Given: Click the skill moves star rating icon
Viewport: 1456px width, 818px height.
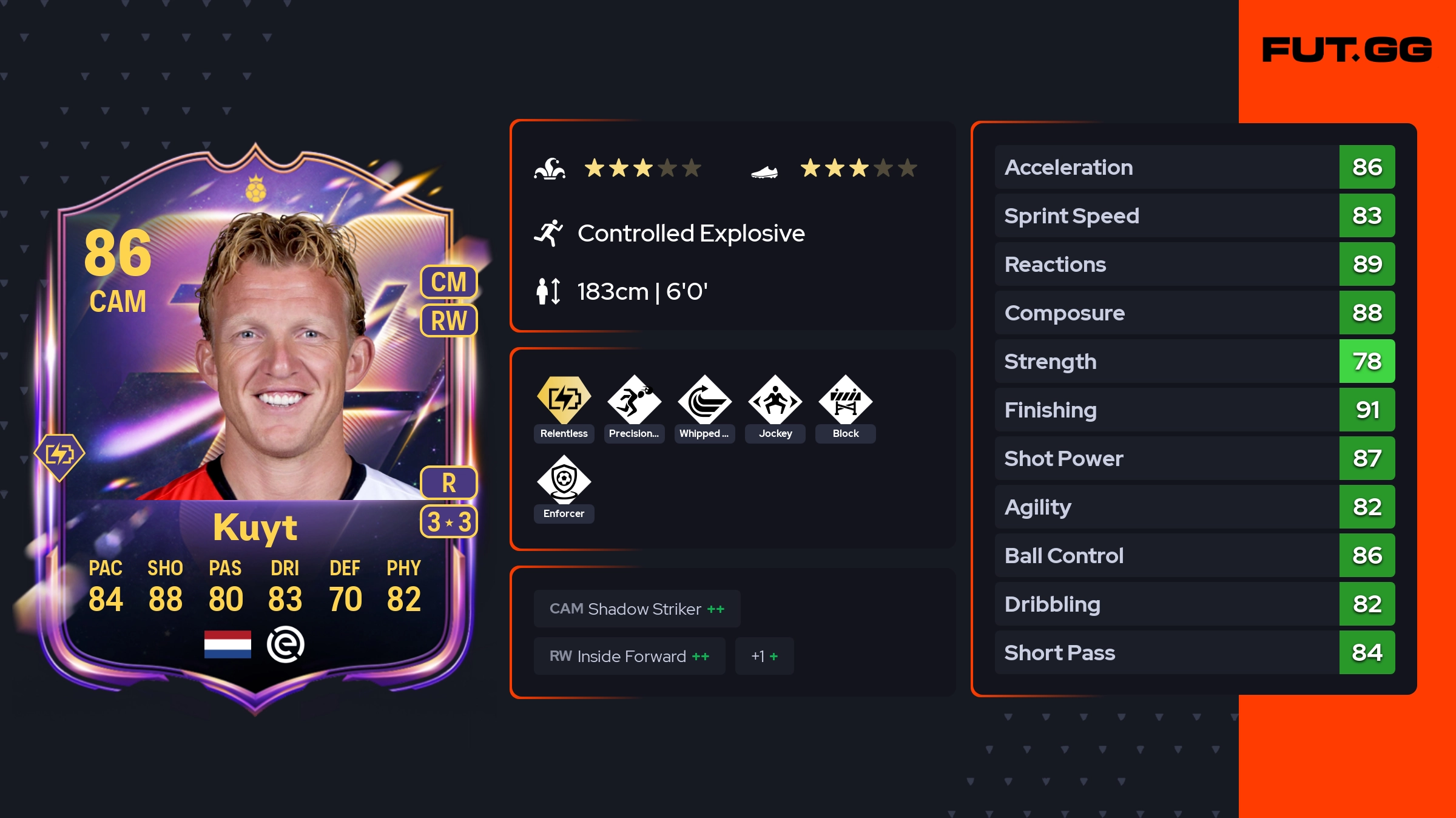Looking at the screenshot, I should pyautogui.click(x=550, y=168).
